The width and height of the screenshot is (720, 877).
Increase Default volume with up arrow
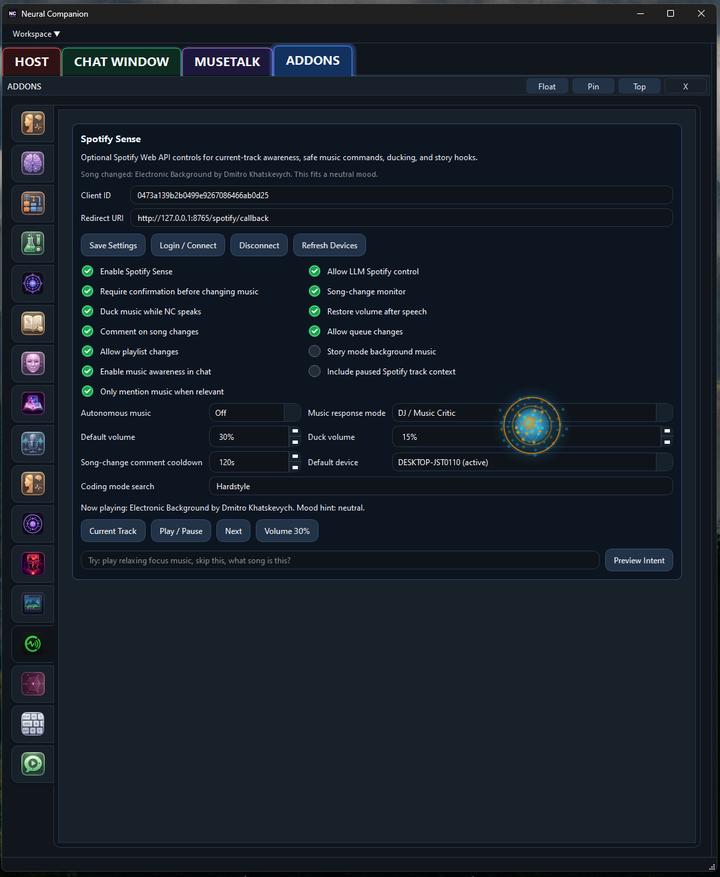[295, 432]
